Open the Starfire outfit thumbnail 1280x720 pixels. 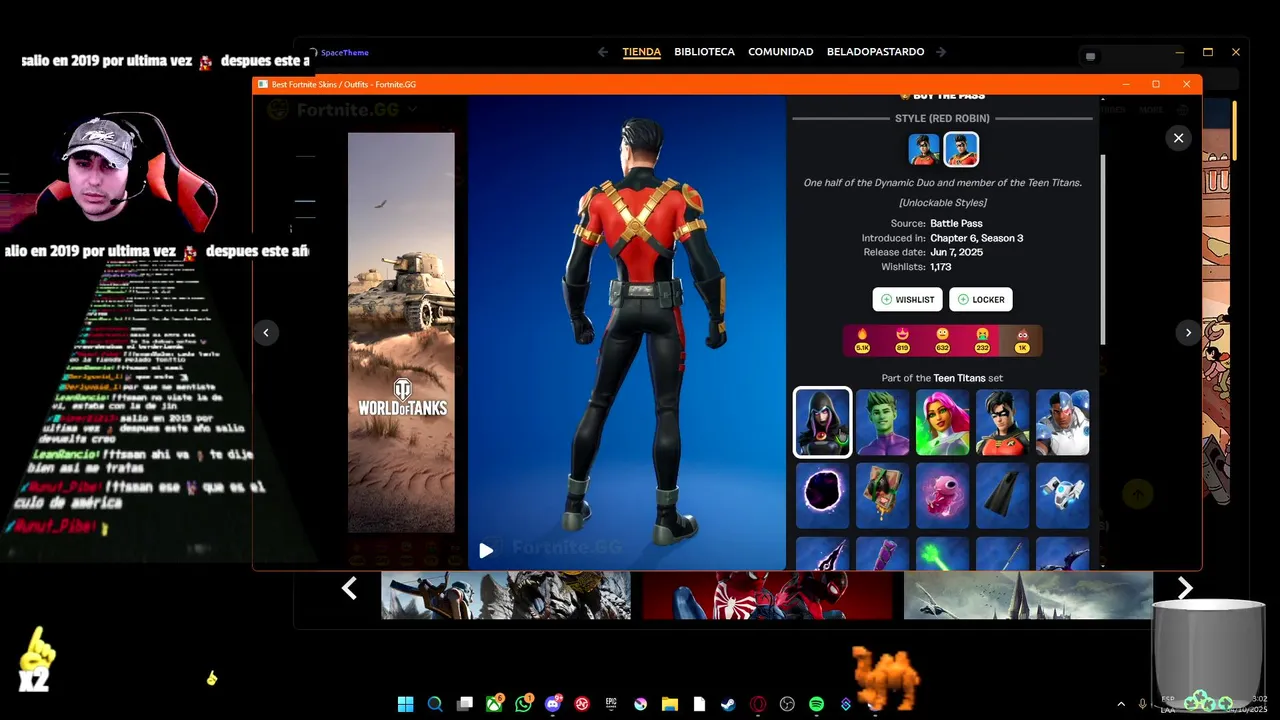tap(942, 422)
